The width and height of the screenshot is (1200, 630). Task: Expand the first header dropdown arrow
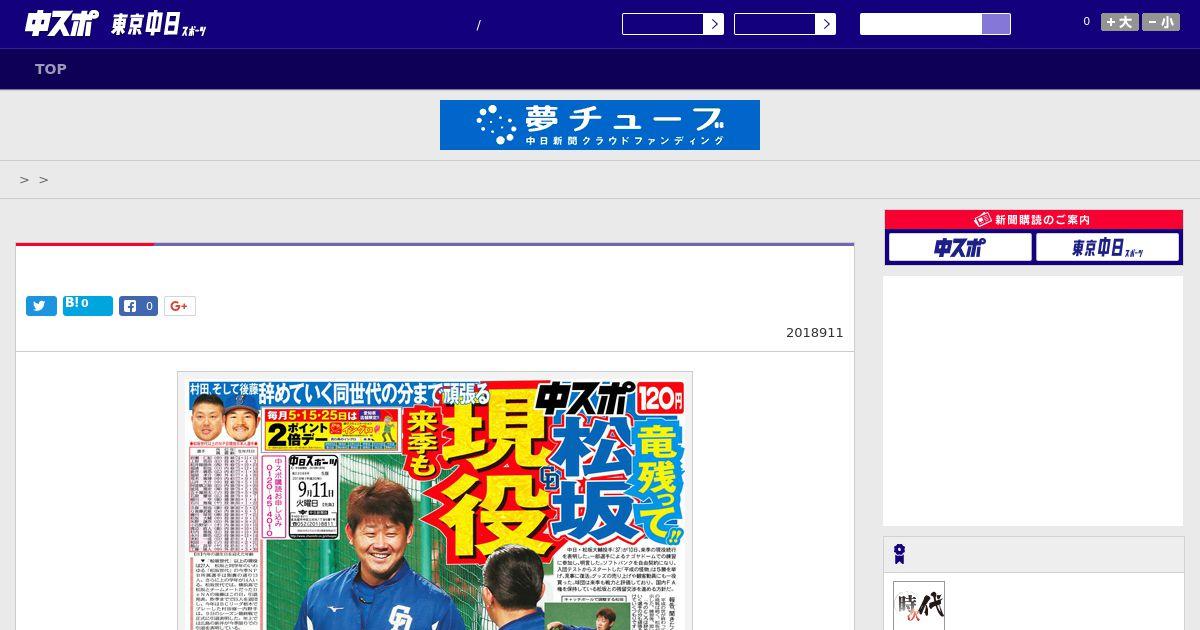(x=713, y=24)
